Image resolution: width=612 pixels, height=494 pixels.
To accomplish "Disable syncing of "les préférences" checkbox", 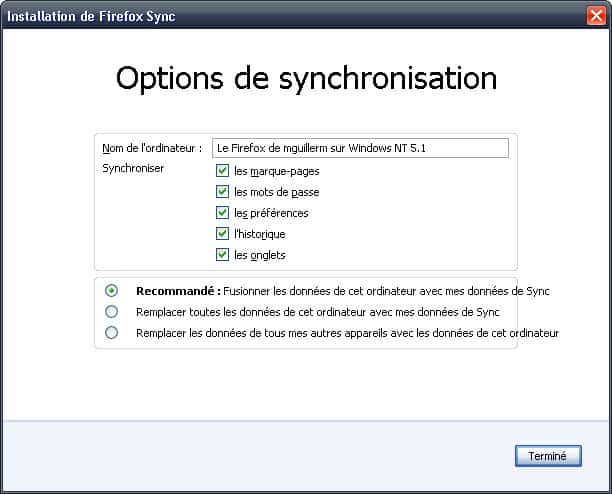I will tap(222, 213).
